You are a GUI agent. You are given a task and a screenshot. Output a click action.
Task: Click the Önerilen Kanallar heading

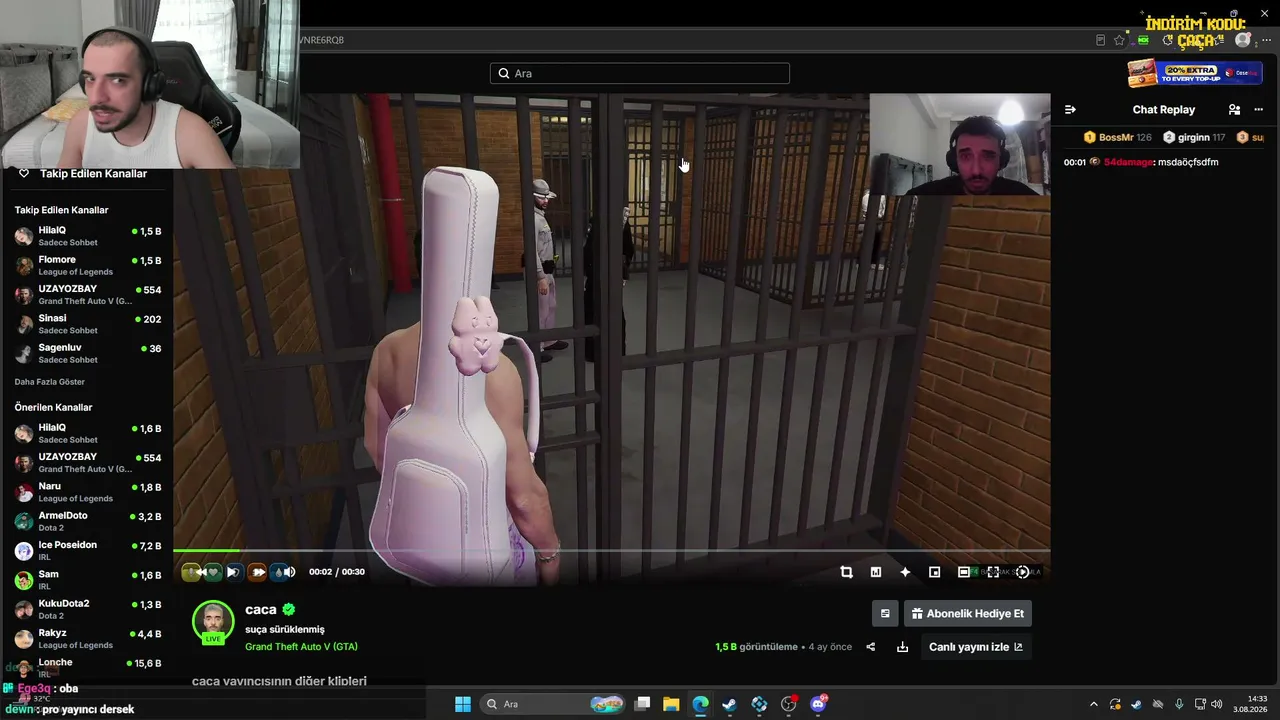click(x=53, y=408)
